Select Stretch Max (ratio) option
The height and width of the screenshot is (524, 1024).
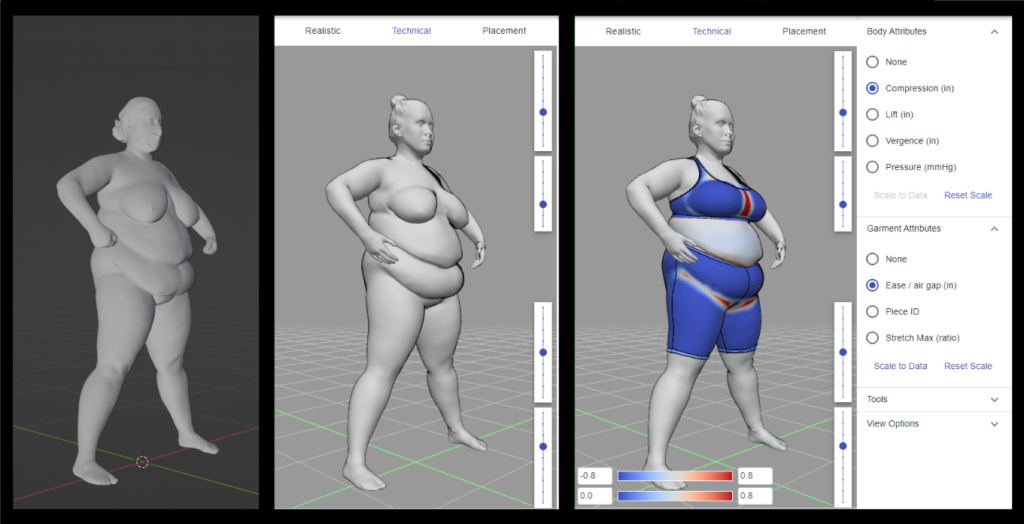[872, 338]
